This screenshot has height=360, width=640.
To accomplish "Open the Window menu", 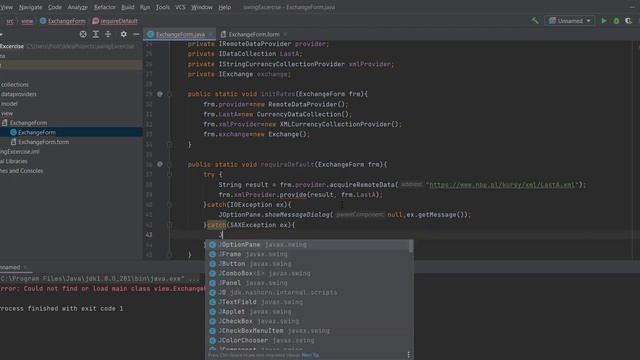I will coord(202,7).
